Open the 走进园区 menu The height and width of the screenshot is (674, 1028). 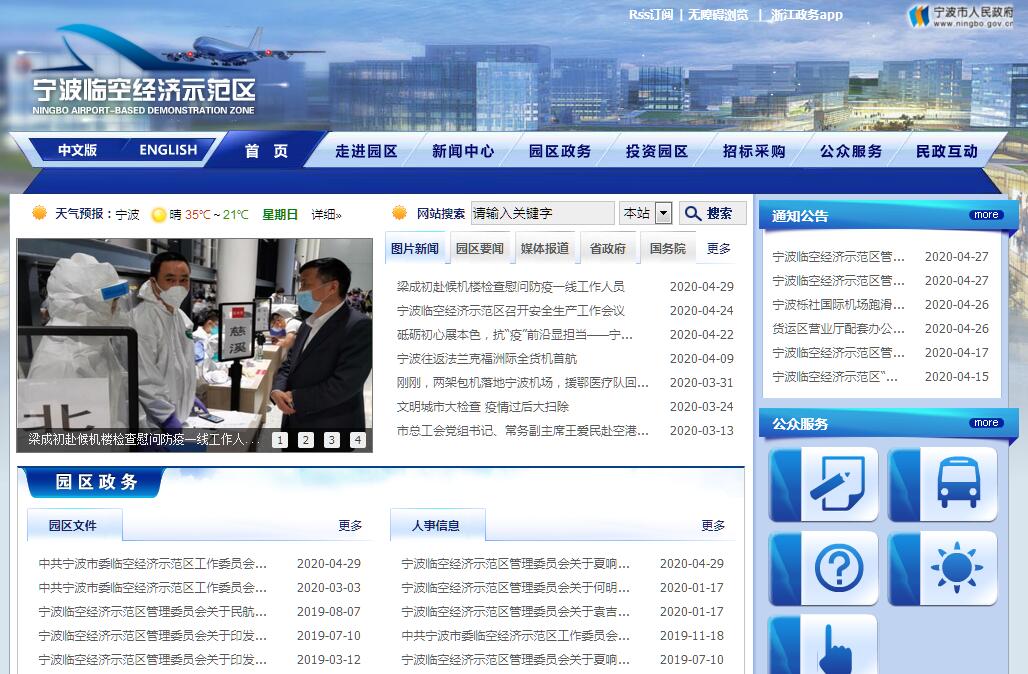[x=366, y=151]
